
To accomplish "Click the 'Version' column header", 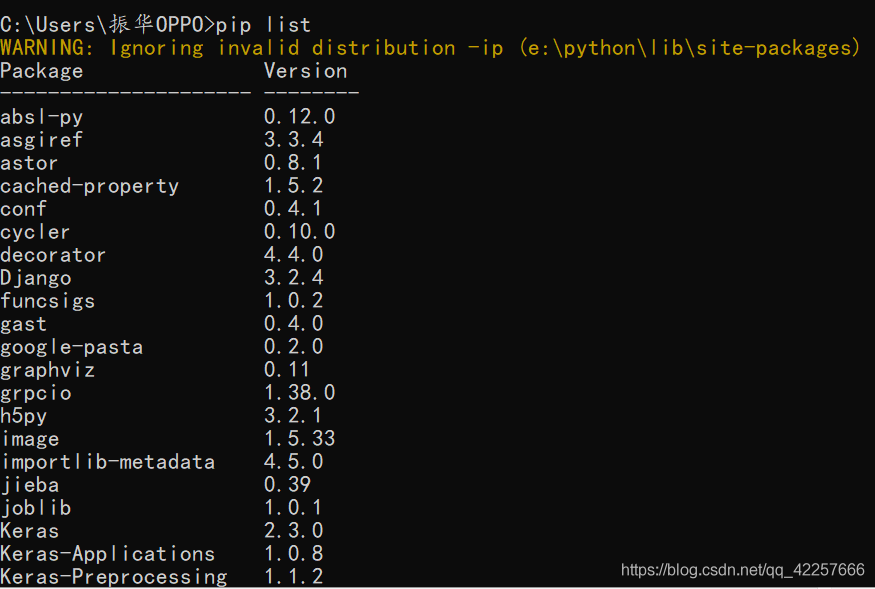I will (x=305, y=71).
